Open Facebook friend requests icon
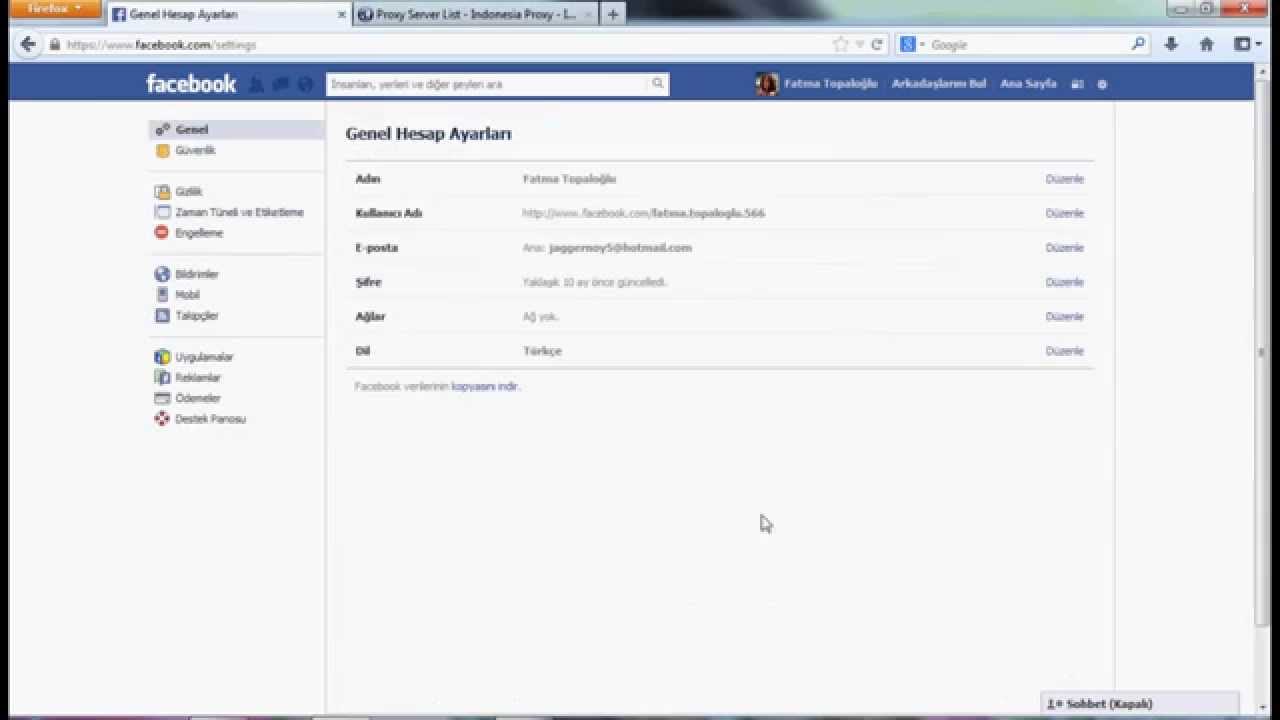1280x720 pixels. point(256,85)
